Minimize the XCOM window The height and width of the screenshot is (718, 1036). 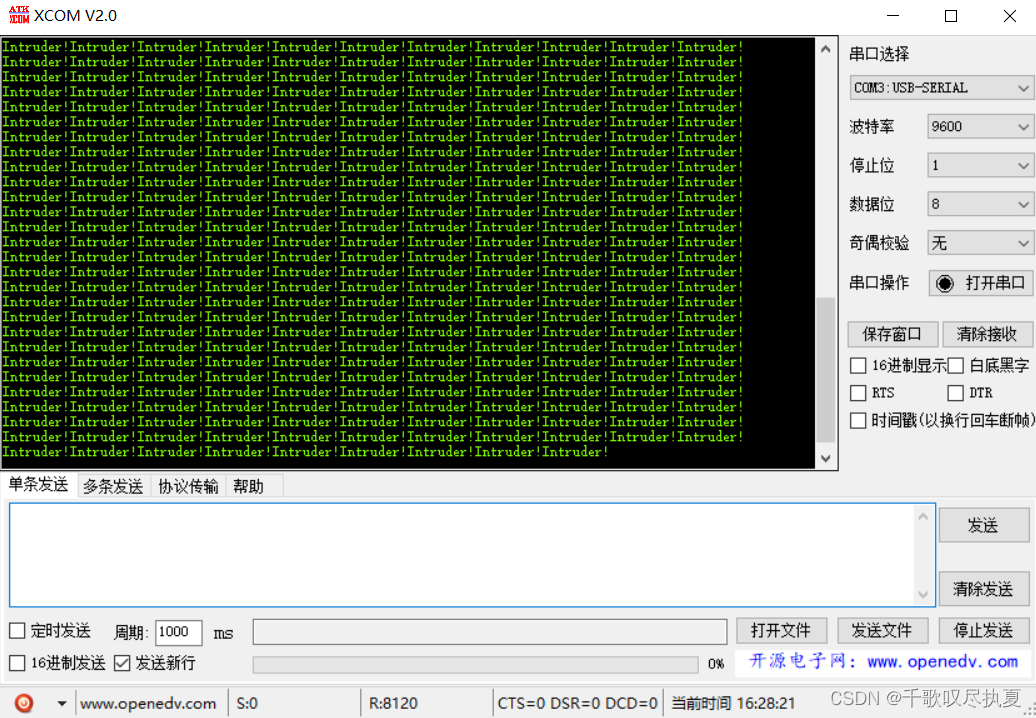click(x=893, y=16)
